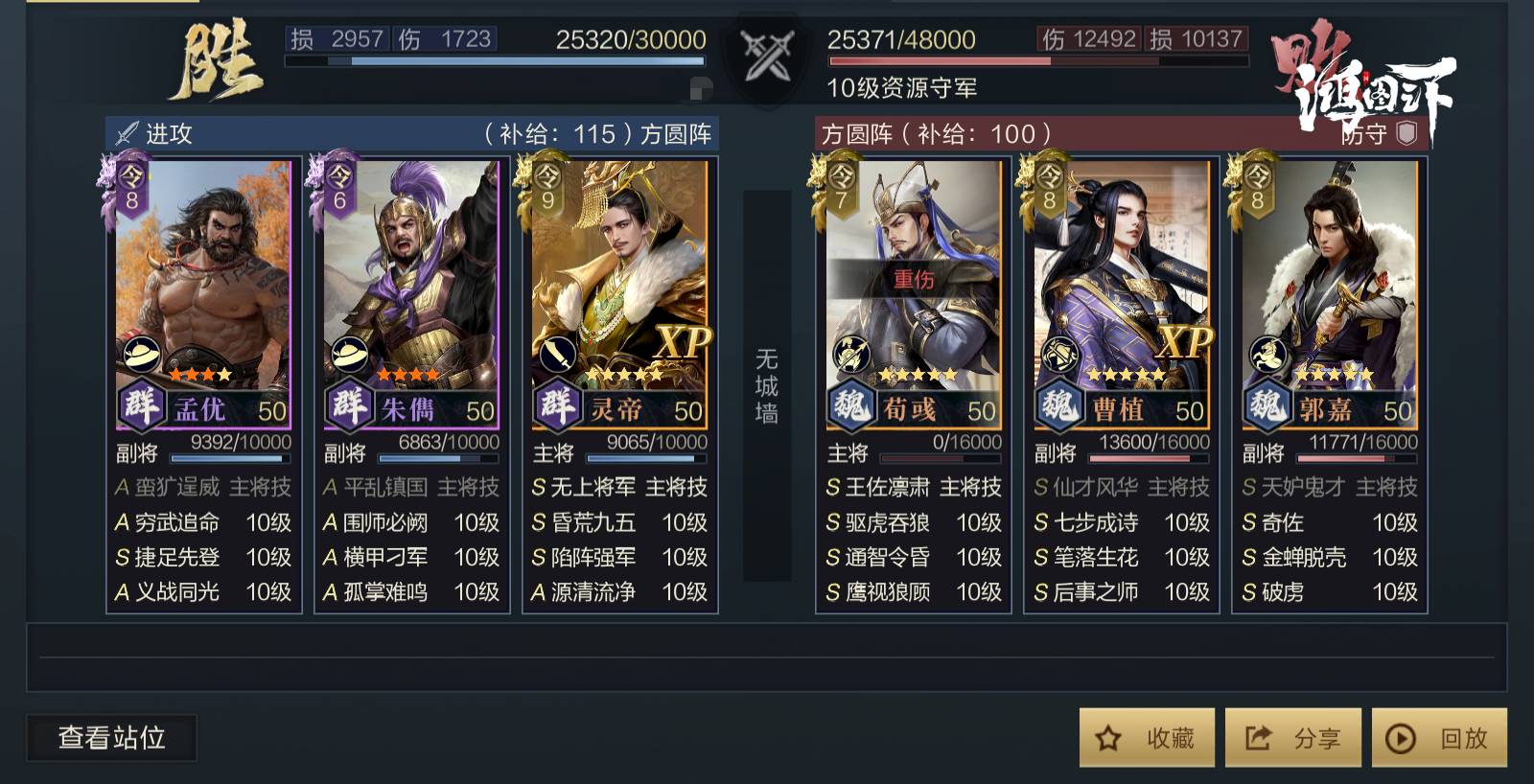Click the 10级资源守军 defender label

[x=902, y=88]
